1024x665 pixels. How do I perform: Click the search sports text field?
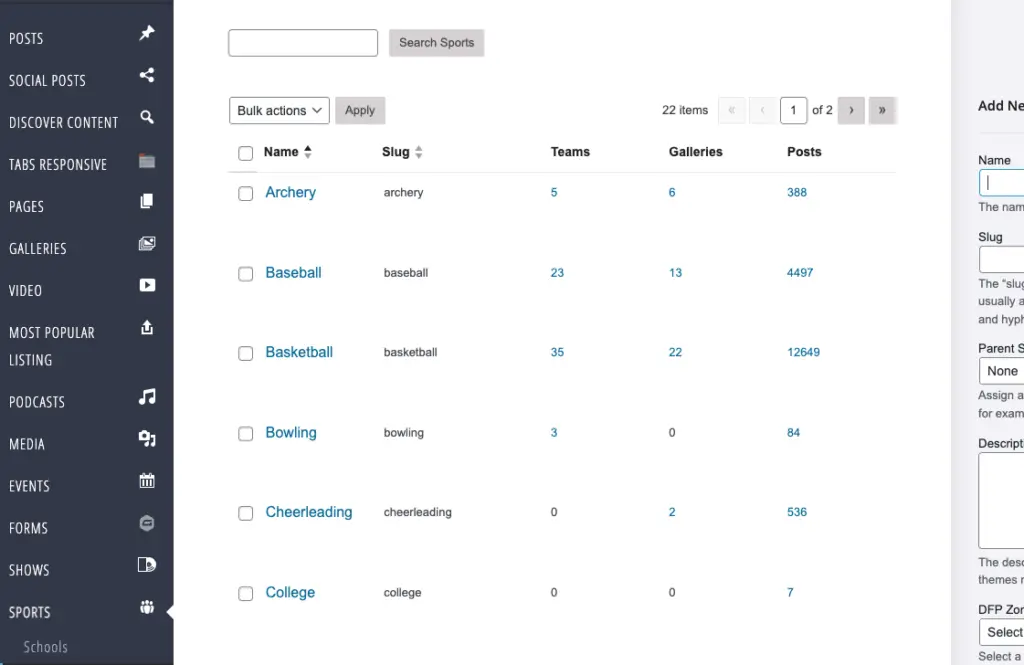(x=303, y=43)
